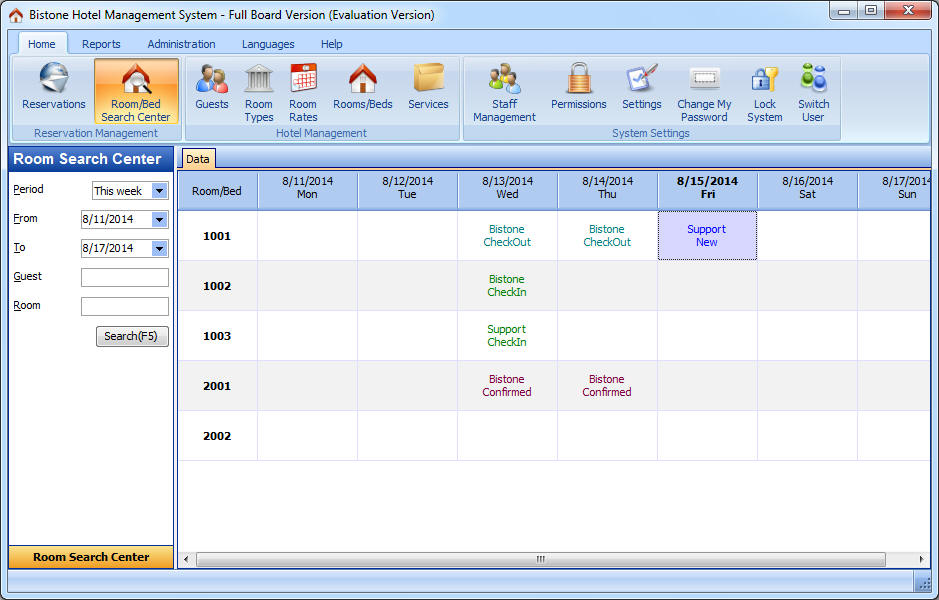Switch to the Reports ribbon tab

101,44
